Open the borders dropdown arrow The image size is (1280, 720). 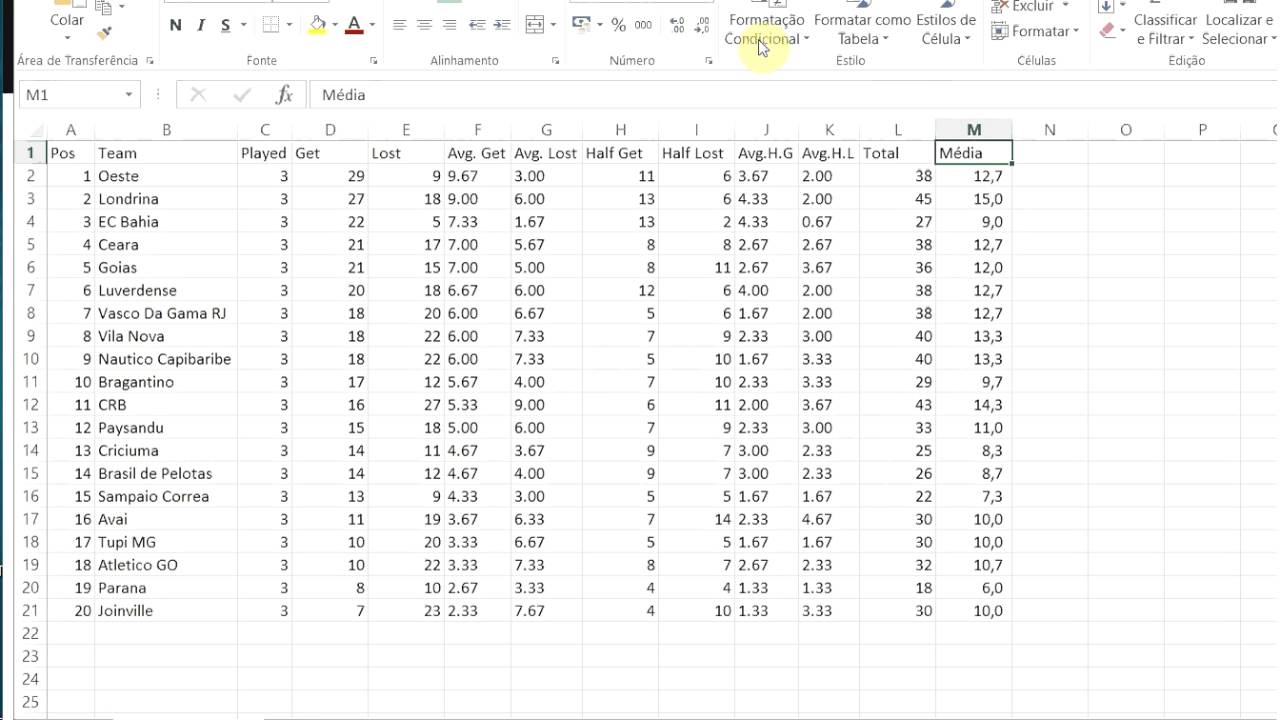290,25
